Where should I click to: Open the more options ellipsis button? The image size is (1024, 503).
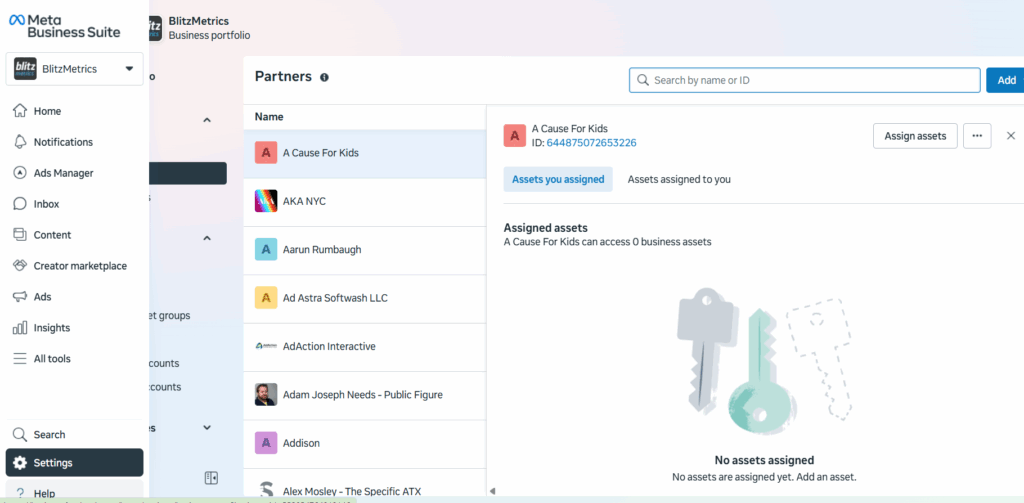(x=977, y=136)
